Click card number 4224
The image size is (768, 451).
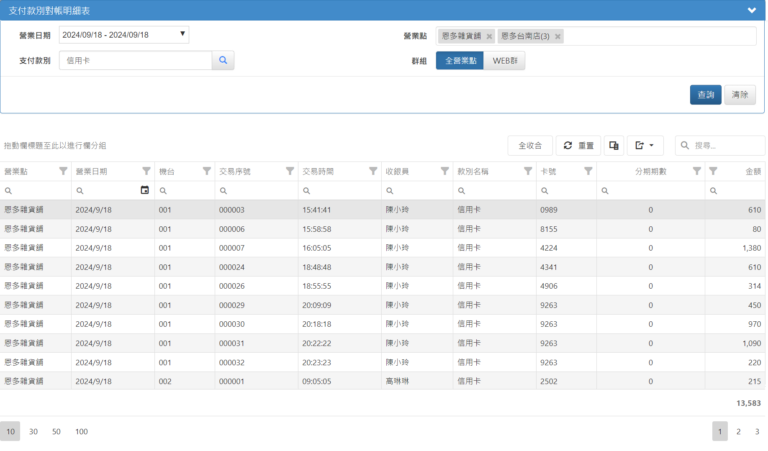tap(549, 248)
